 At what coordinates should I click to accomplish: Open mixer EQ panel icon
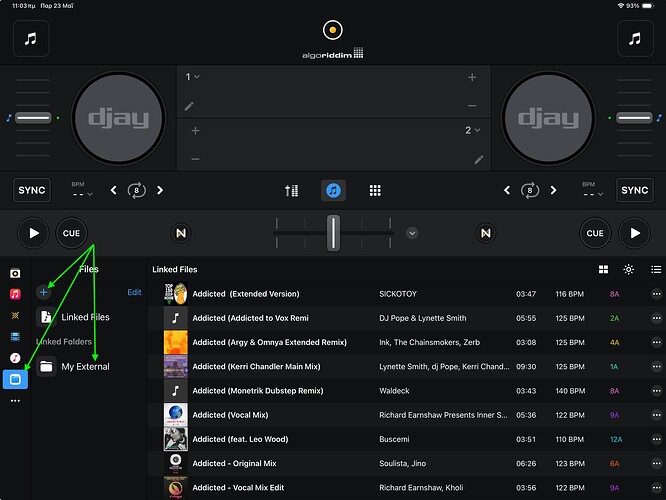pos(291,190)
